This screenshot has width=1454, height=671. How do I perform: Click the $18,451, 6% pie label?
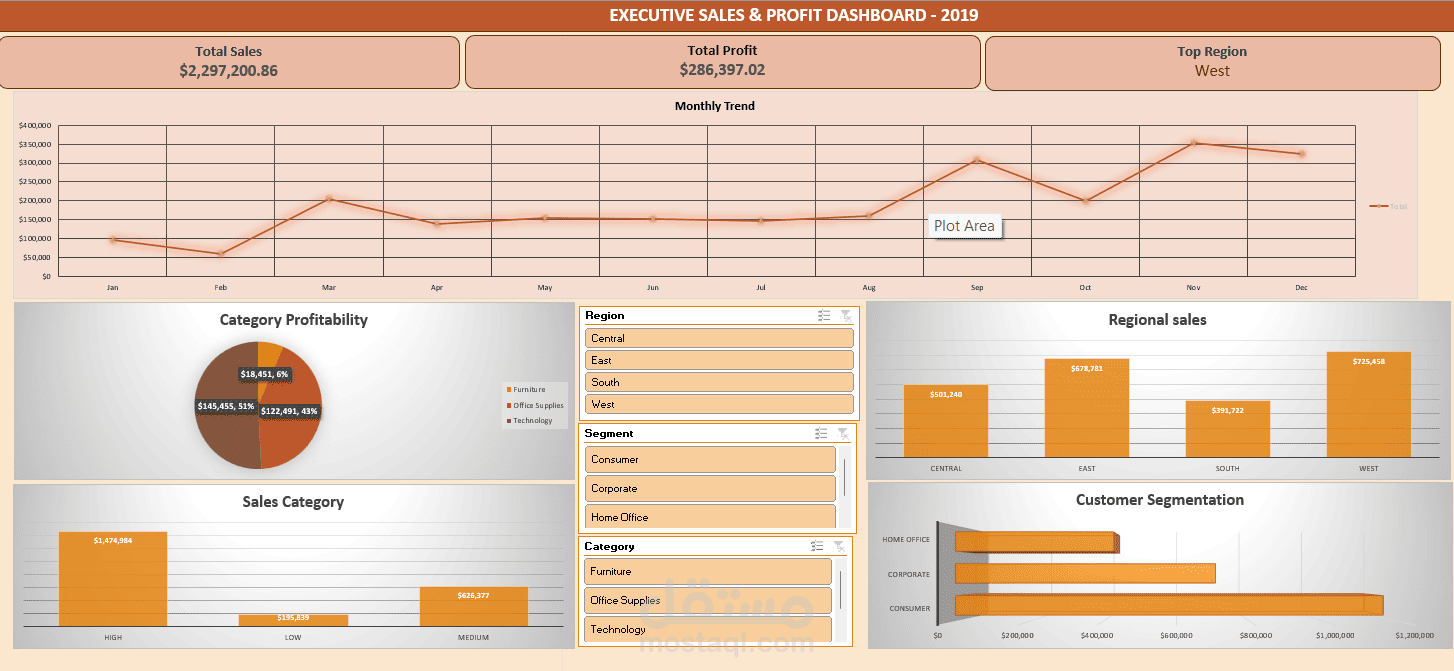(x=264, y=374)
